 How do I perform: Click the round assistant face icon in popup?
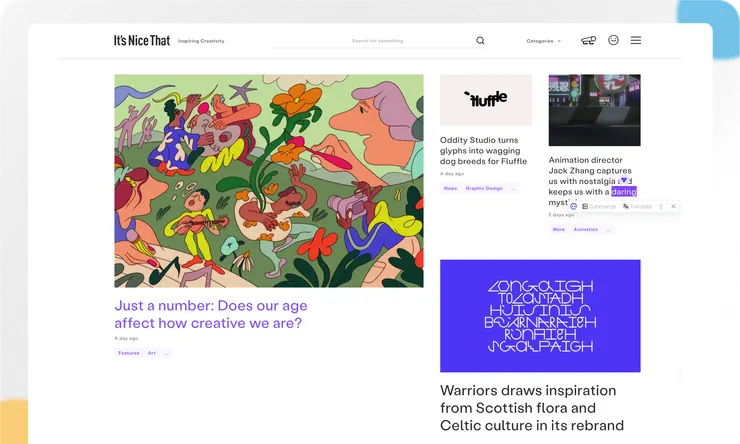coord(573,206)
